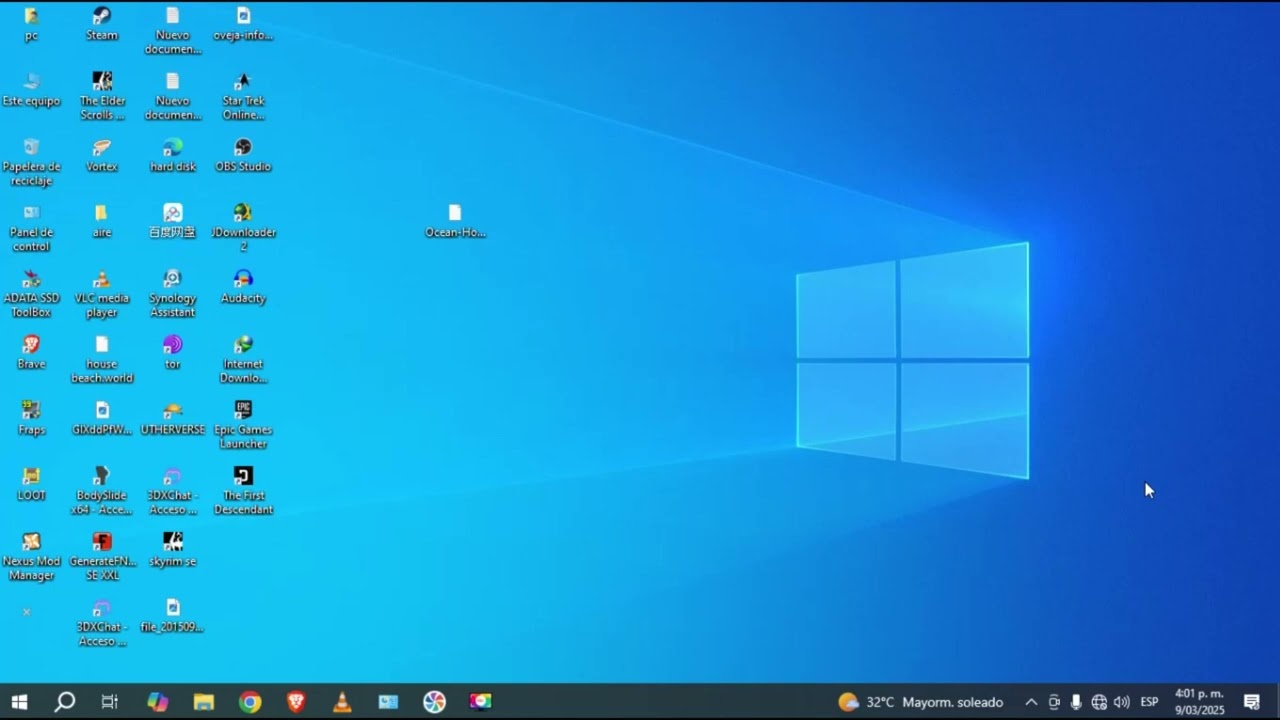This screenshot has width=1280, height=720.
Task: Select the OBS Studio desktop shortcut
Action: tap(243, 155)
